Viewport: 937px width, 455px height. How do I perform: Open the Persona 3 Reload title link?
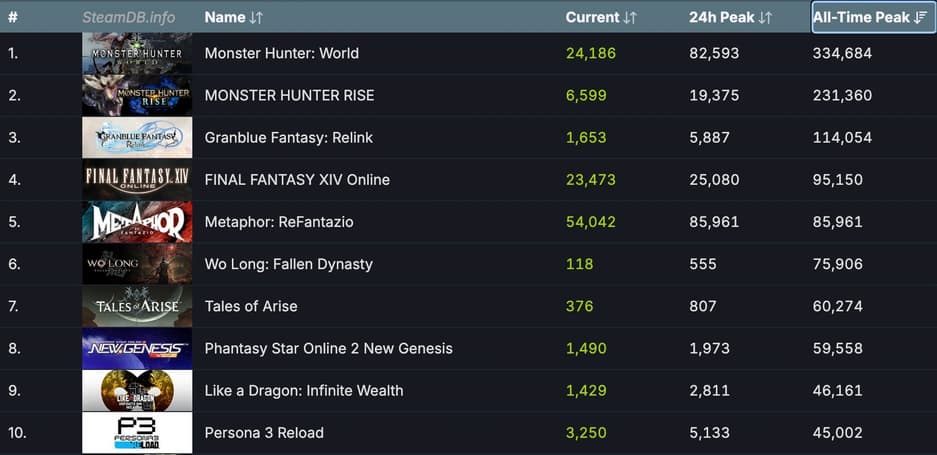click(x=264, y=433)
